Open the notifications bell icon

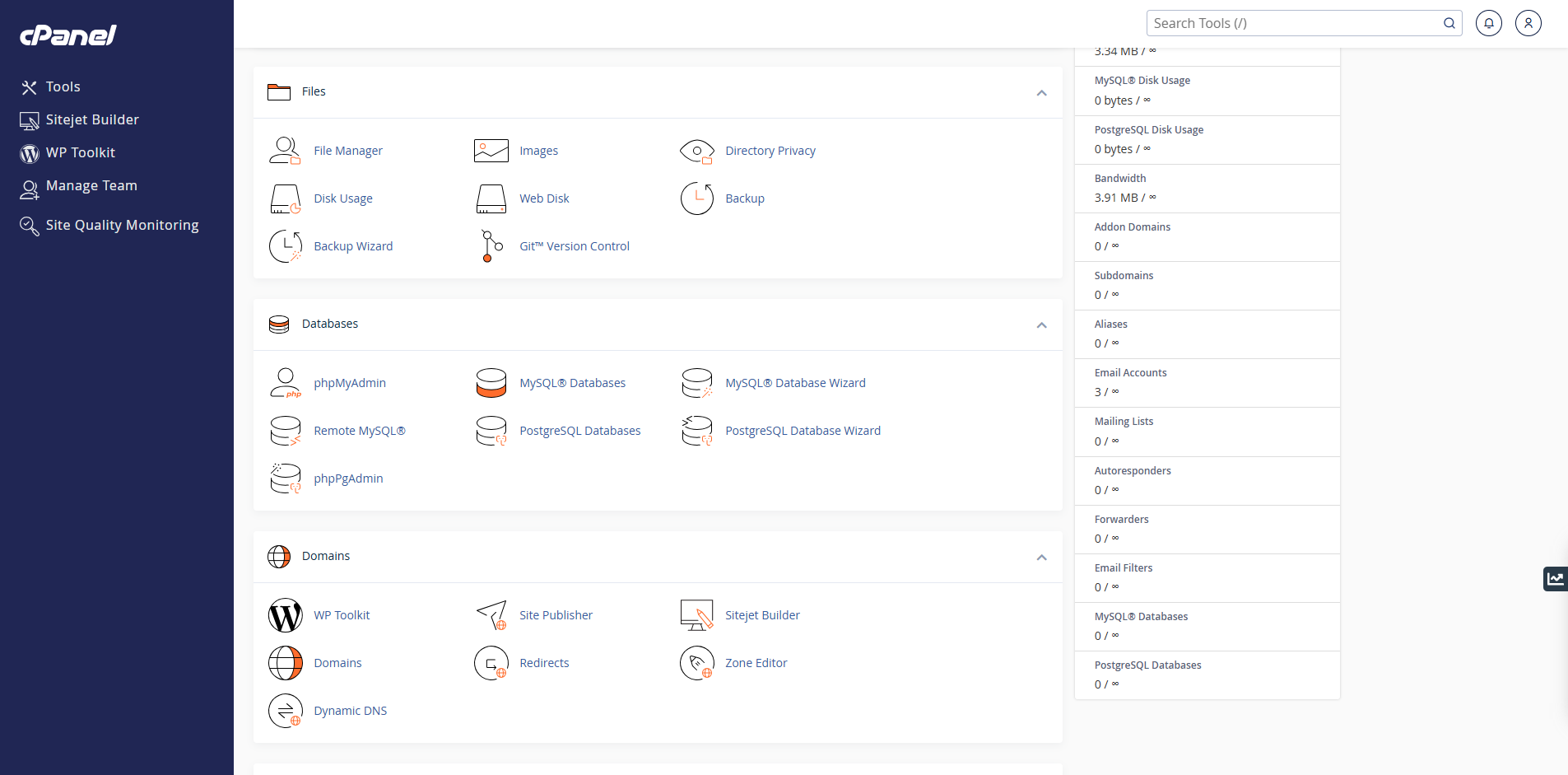pyautogui.click(x=1489, y=23)
